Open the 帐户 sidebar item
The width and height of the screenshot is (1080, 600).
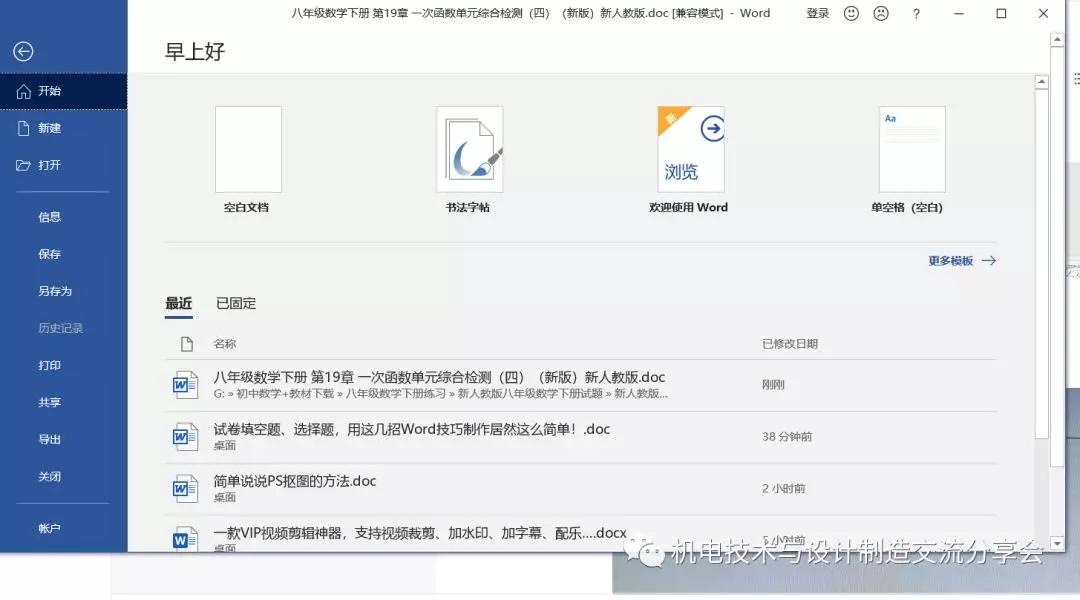[50, 527]
